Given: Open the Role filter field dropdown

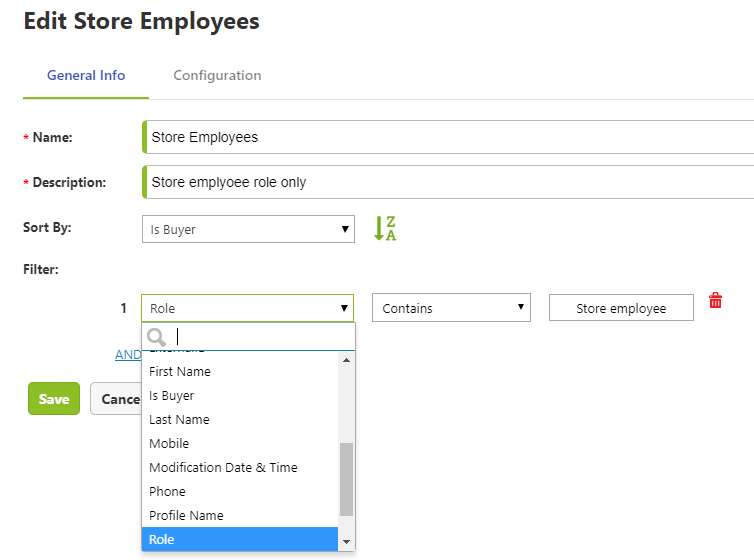Looking at the screenshot, I should point(247,308).
